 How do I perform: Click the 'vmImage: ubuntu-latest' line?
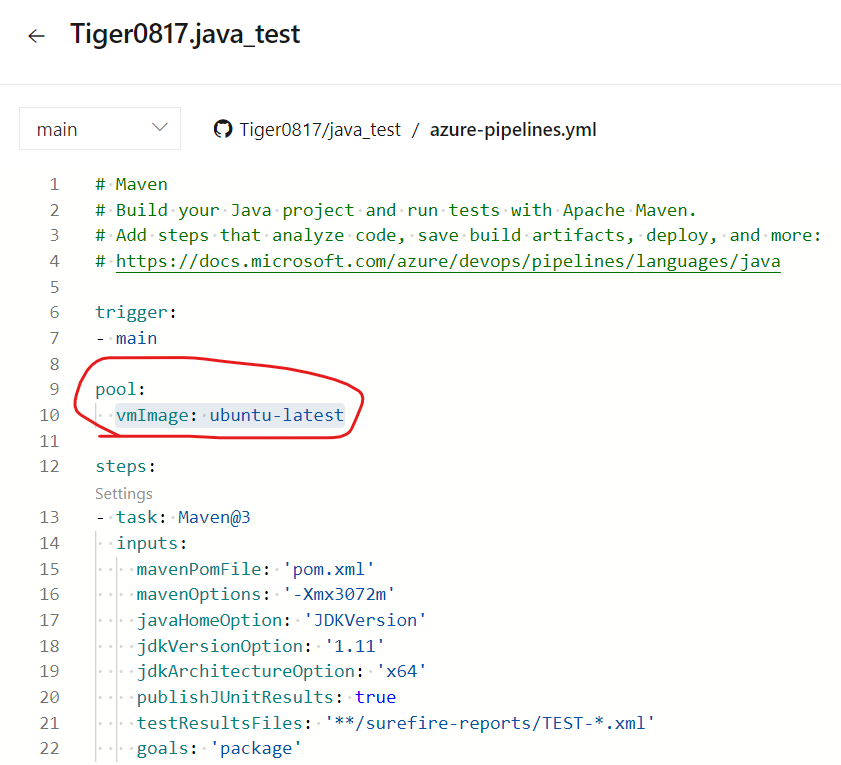point(230,415)
